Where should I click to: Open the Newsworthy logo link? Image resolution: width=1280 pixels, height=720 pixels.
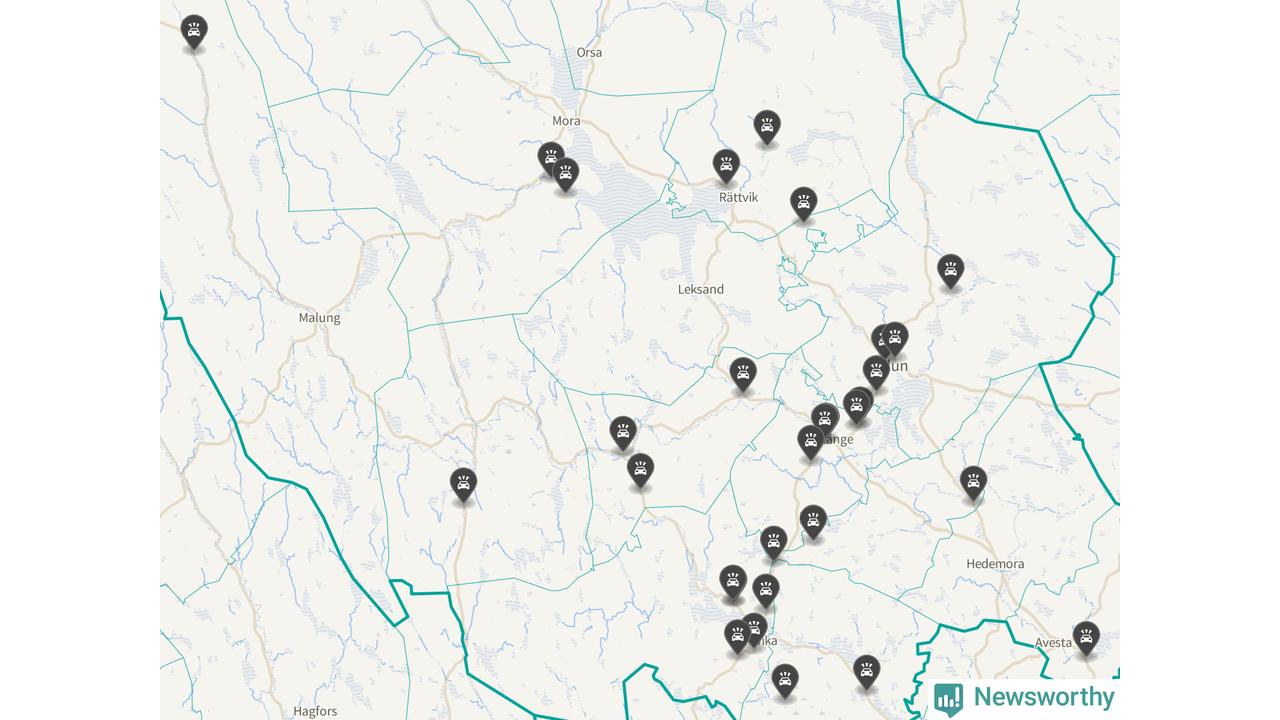pos(1024,697)
